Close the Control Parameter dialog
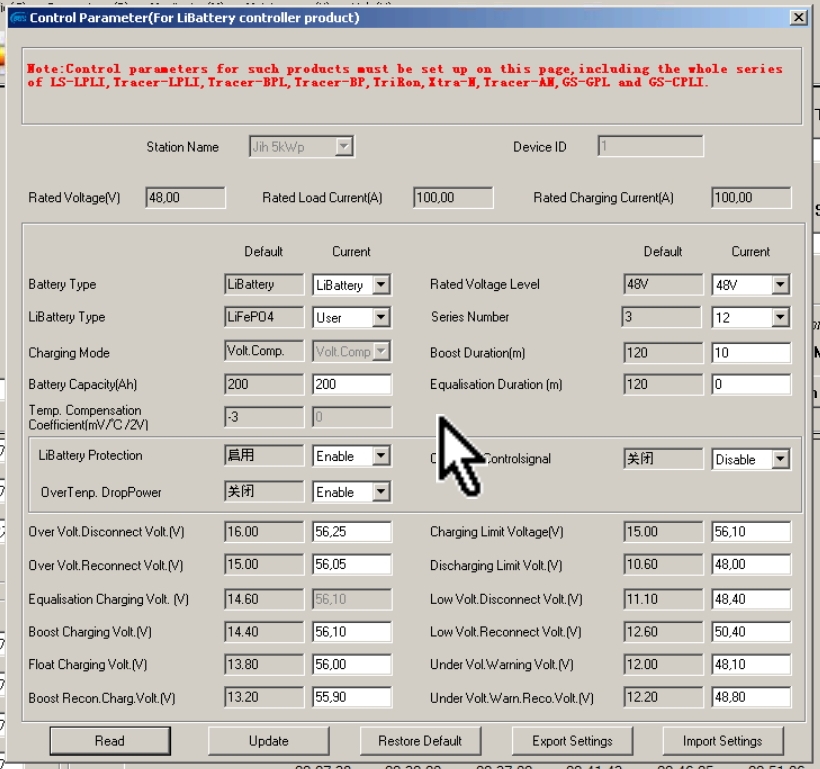This screenshot has width=820, height=769. tap(797, 18)
